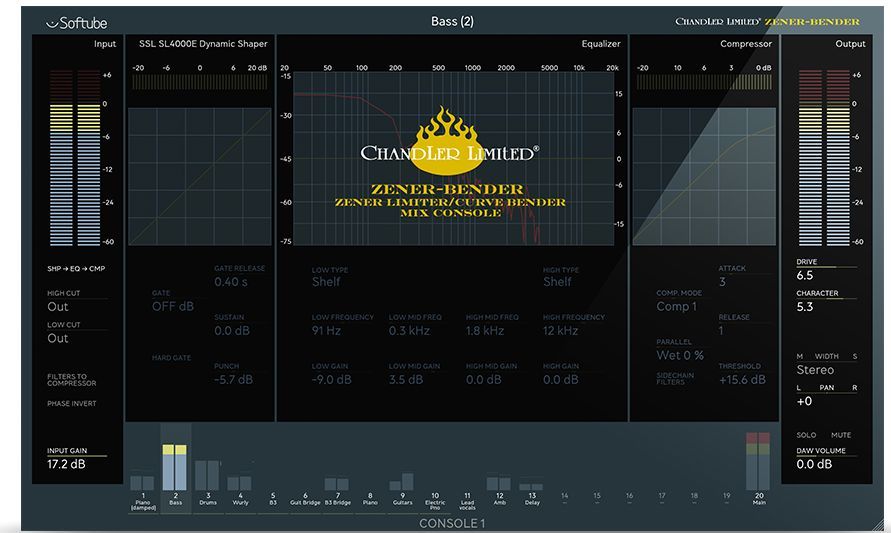
Task: Toggle Filters to Compressor
Action: 72,380
